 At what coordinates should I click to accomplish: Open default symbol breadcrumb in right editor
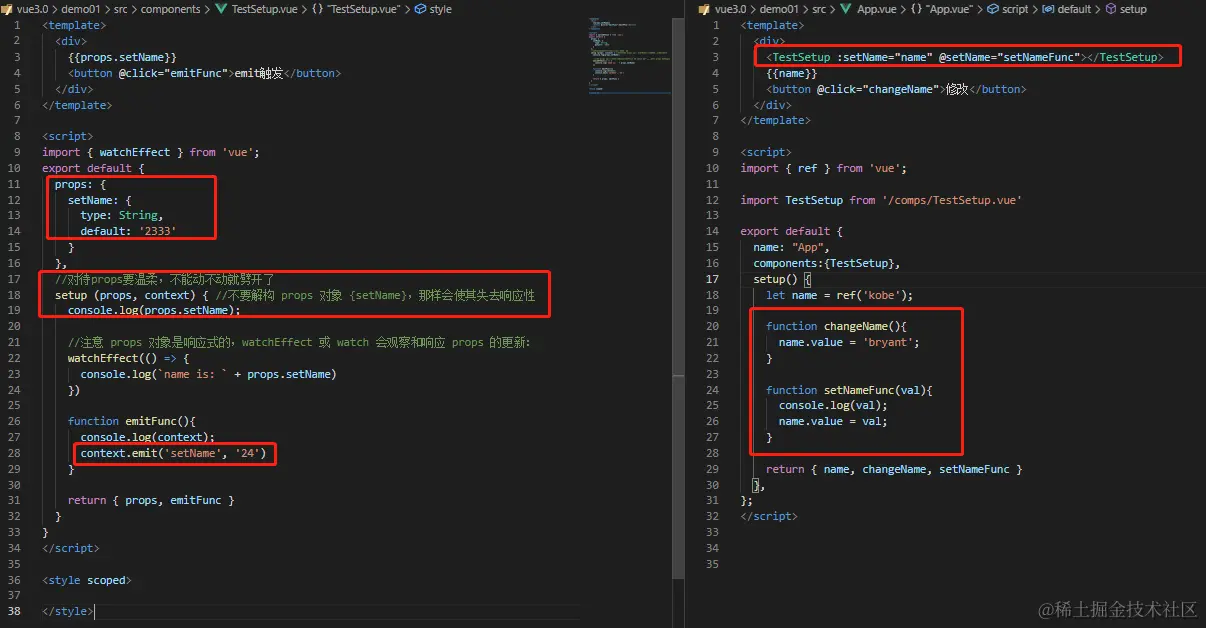[x=1074, y=9]
